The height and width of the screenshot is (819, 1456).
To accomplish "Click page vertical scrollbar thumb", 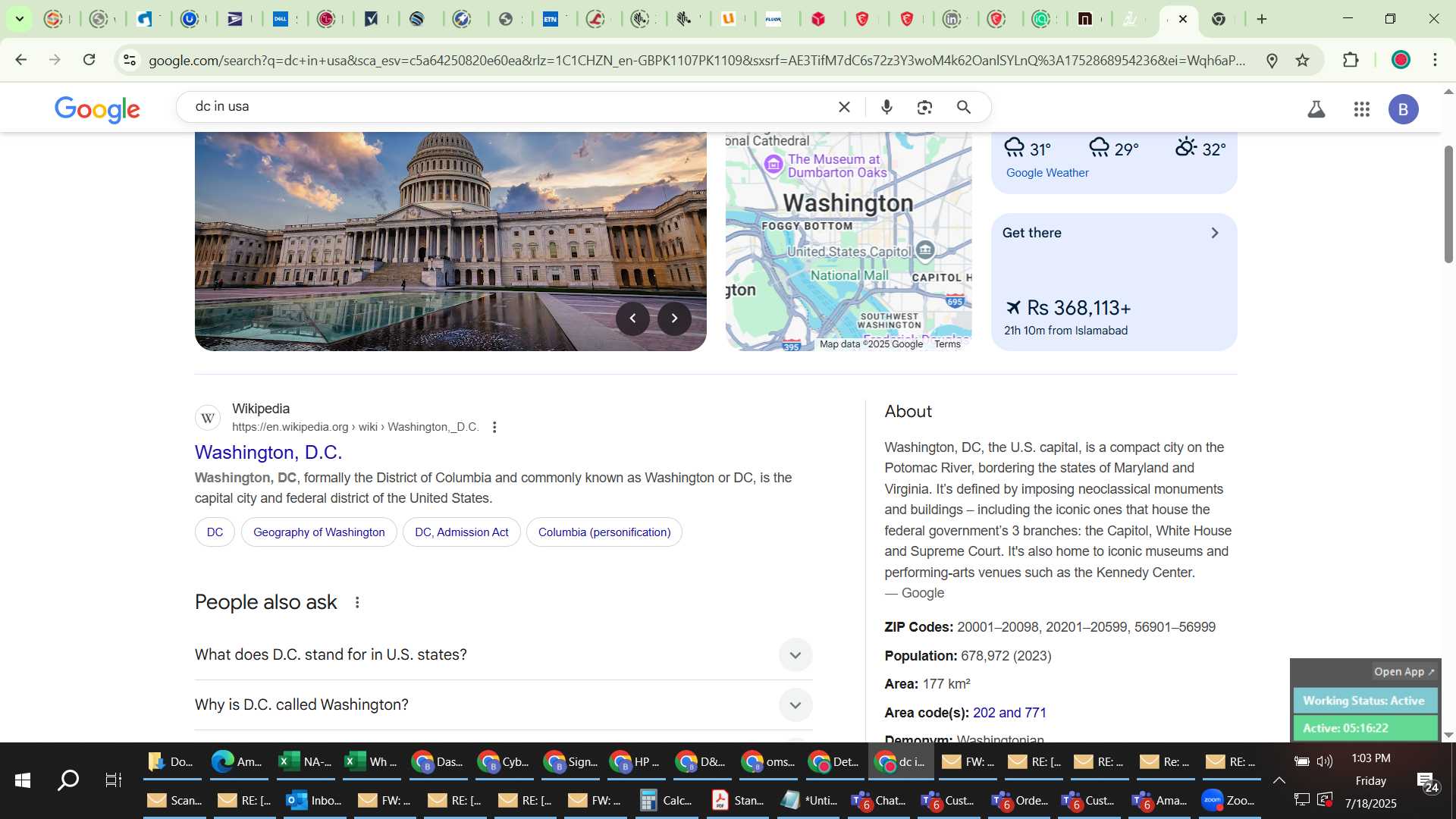I will tap(1448, 205).
